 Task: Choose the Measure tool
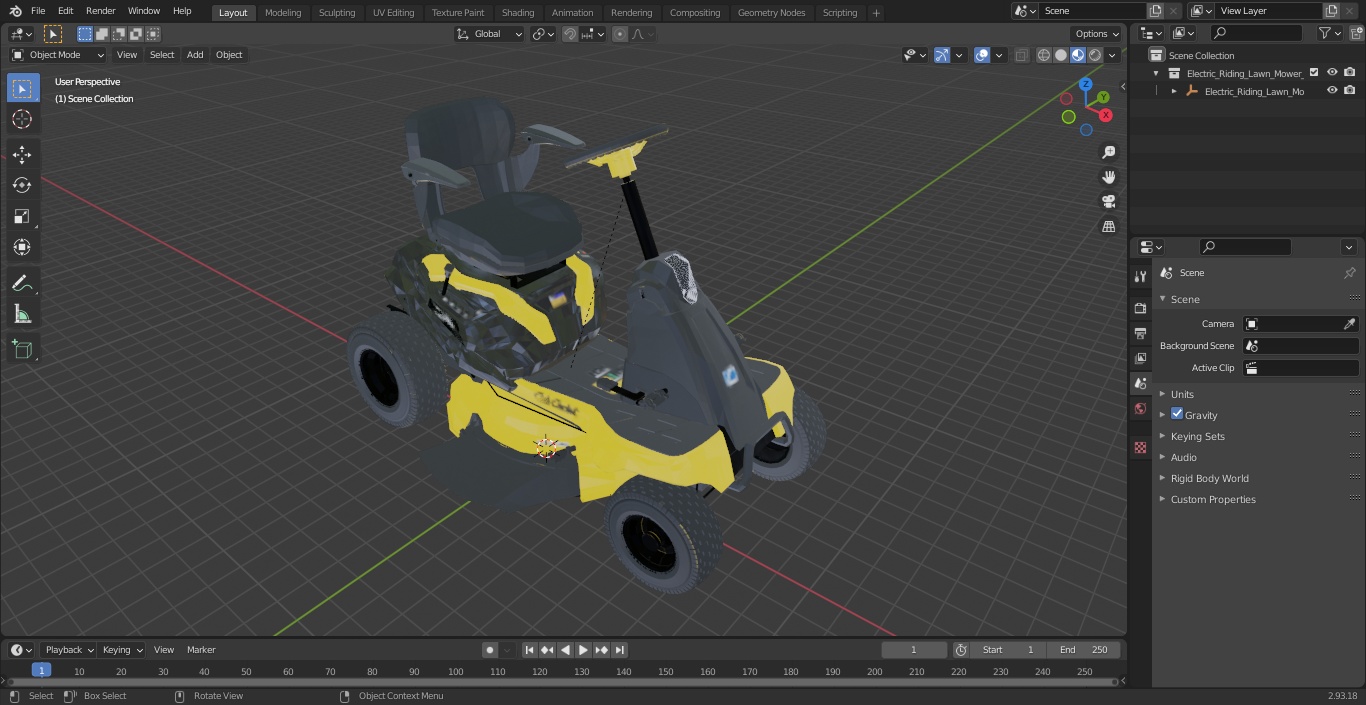pos(22,315)
